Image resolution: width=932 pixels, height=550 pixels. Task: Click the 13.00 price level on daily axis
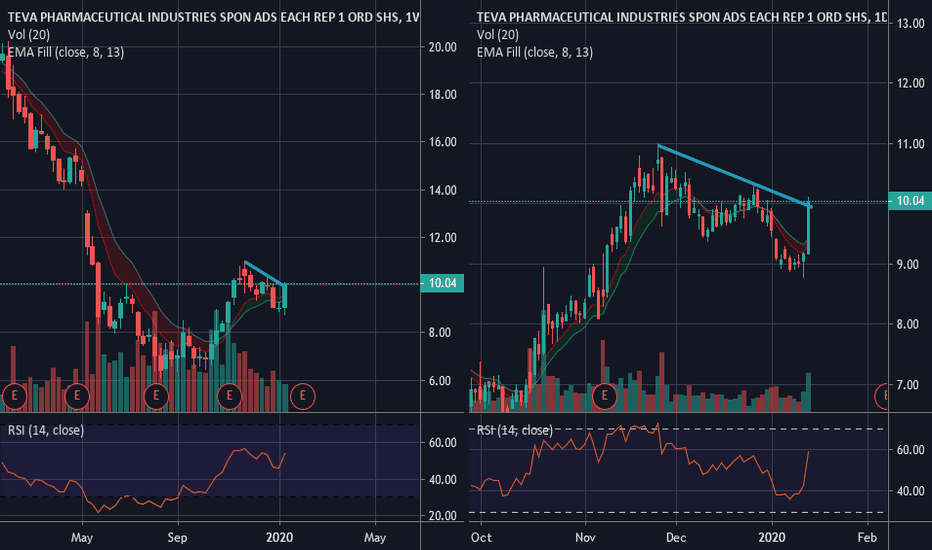(x=911, y=24)
